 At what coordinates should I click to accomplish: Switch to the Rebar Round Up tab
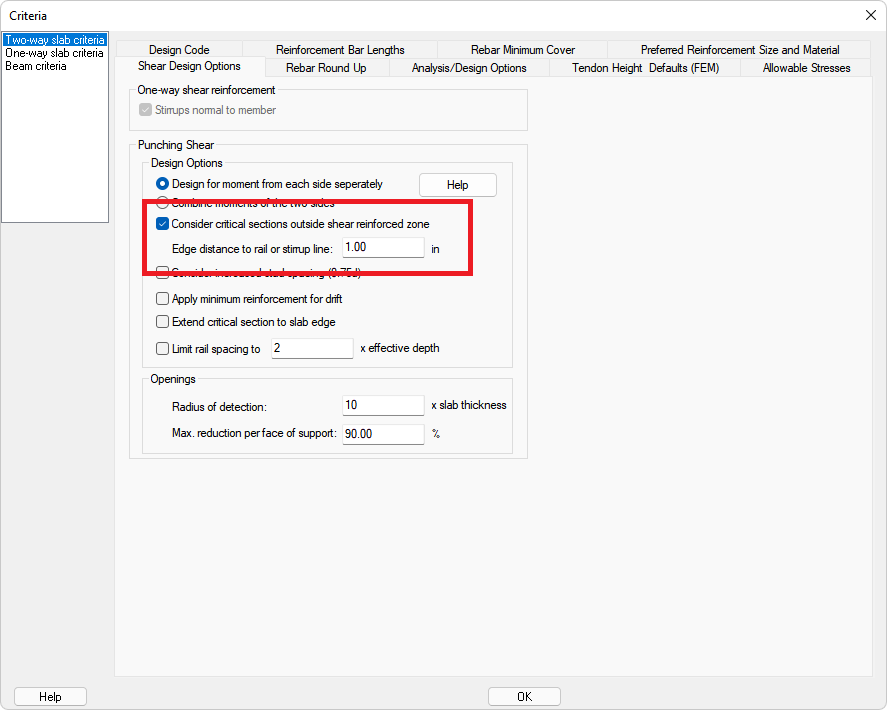coord(326,68)
